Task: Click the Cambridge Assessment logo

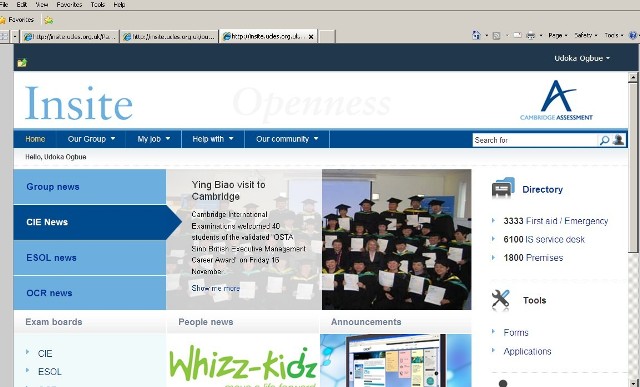Action: (x=556, y=100)
